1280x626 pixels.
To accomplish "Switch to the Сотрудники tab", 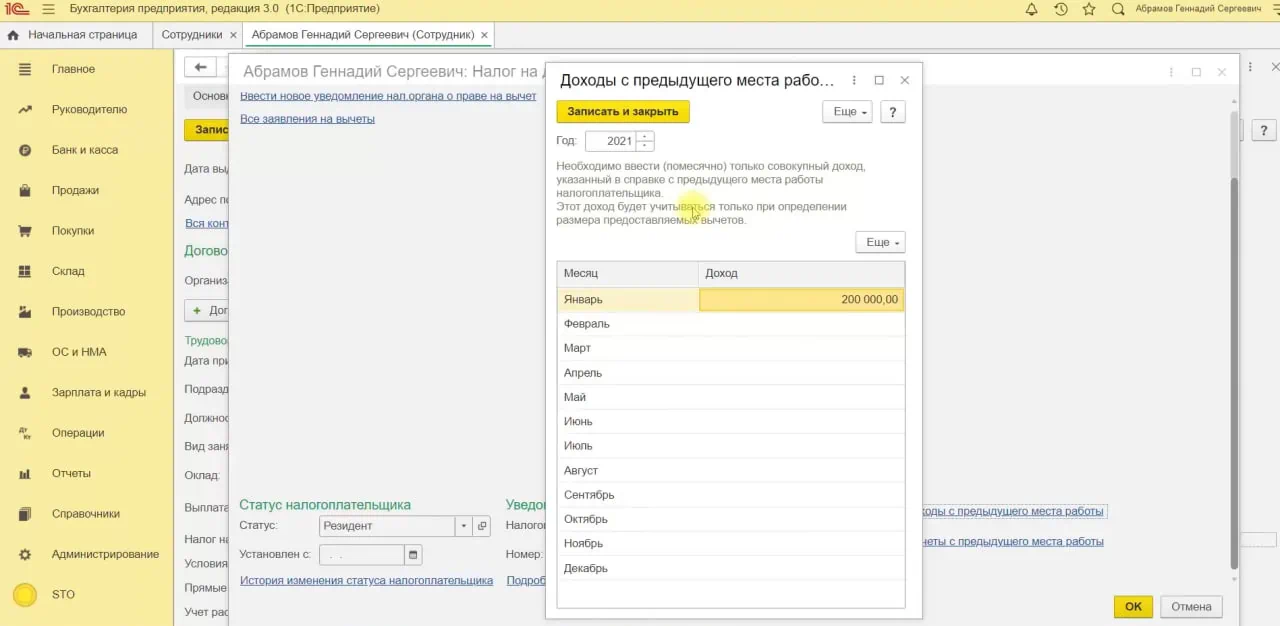I will coord(192,35).
